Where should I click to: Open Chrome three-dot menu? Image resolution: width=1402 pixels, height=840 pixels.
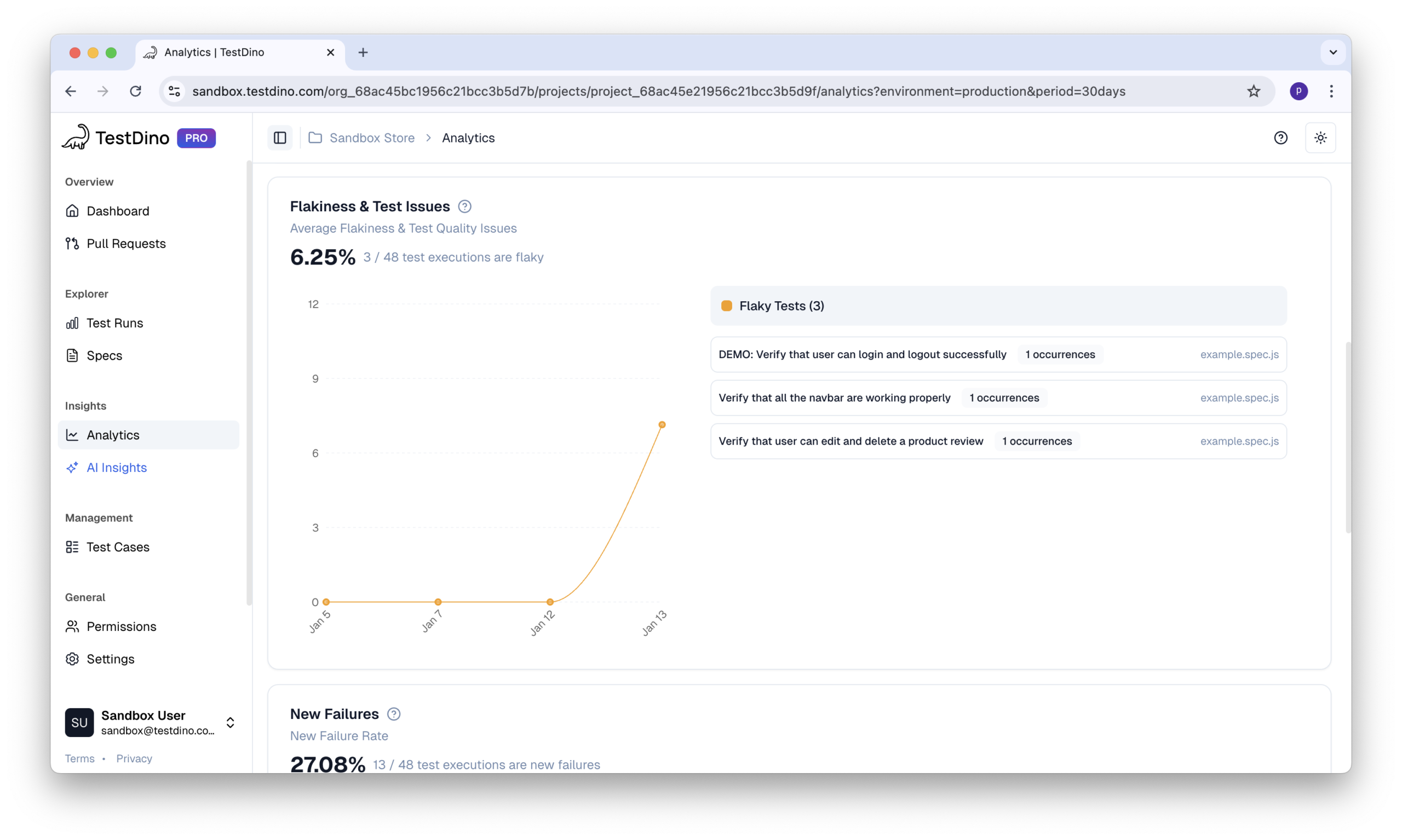[x=1331, y=91]
